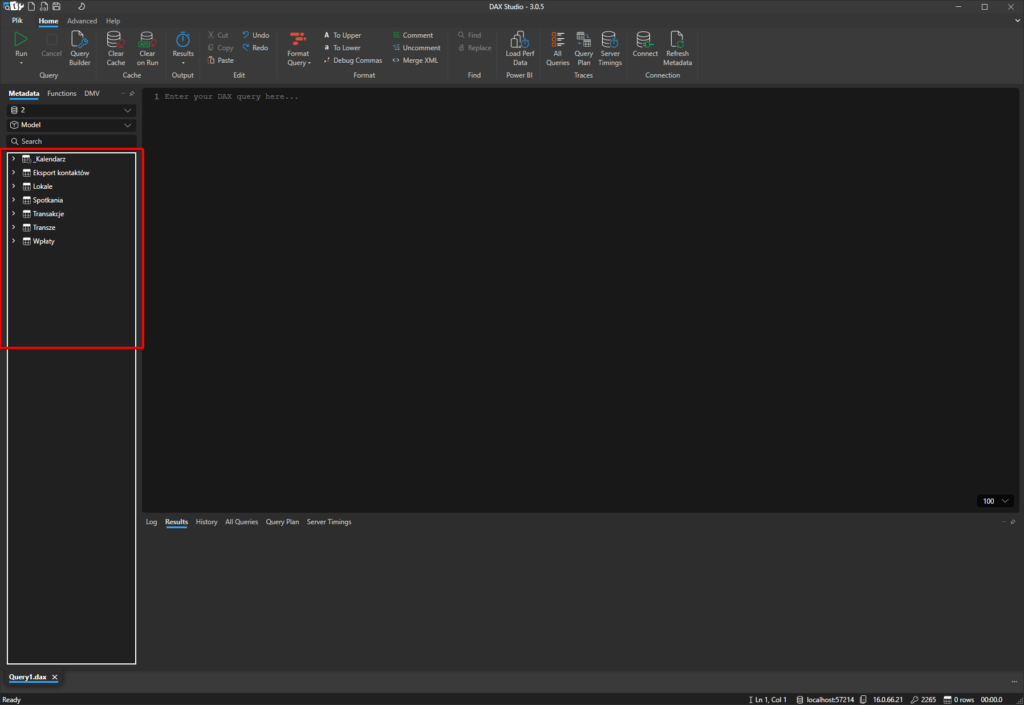Click in the DAX query editor
The image size is (1024, 705).
pyautogui.click(x=580, y=300)
